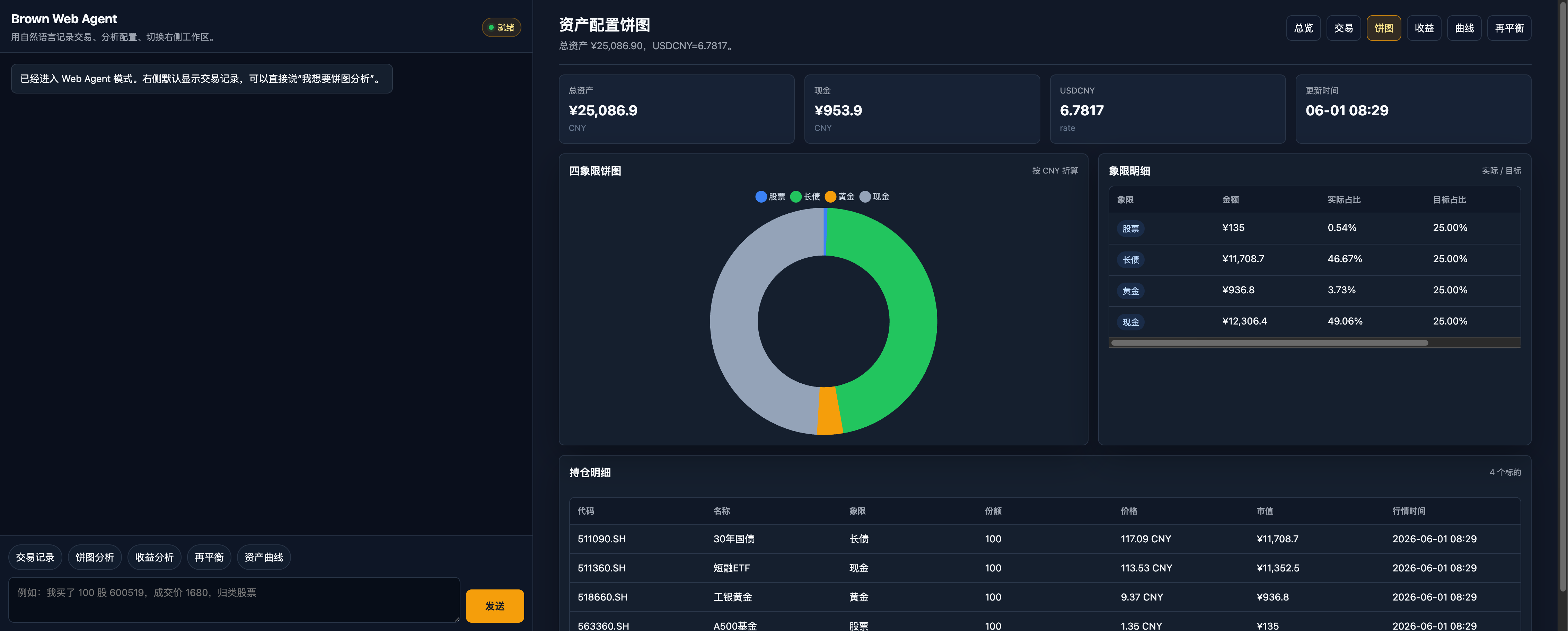
Task: Click the 511360.SH code cell
Action: [x=601, y=568]
